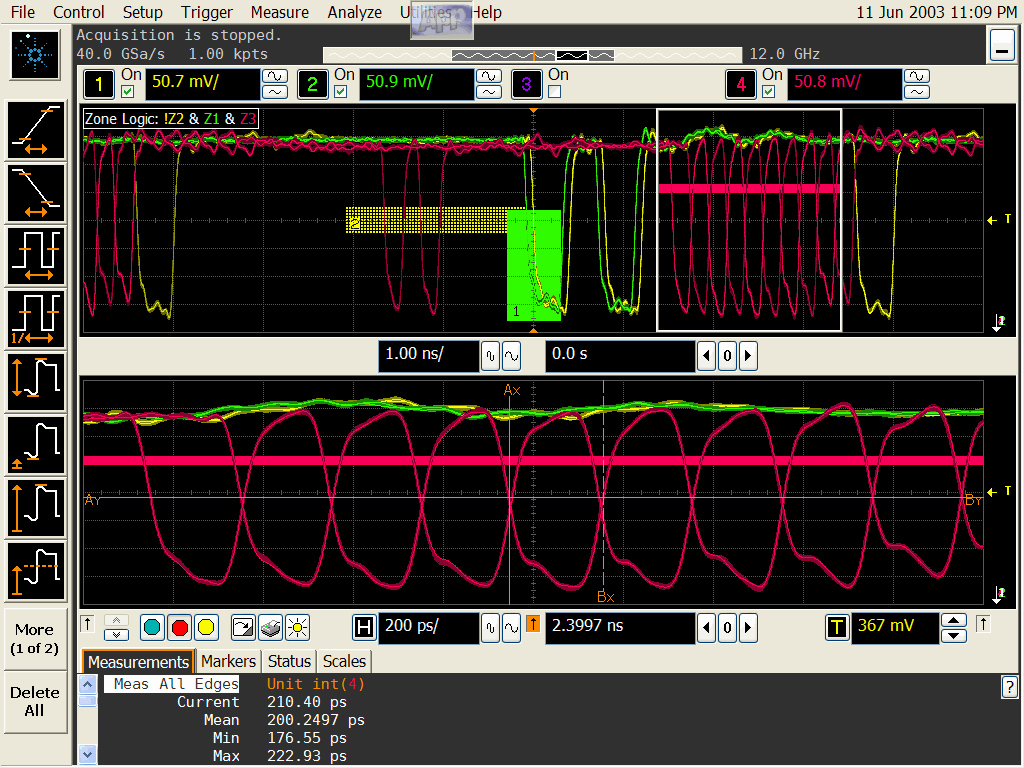Select the fall time measurement icon

point(36,193)
